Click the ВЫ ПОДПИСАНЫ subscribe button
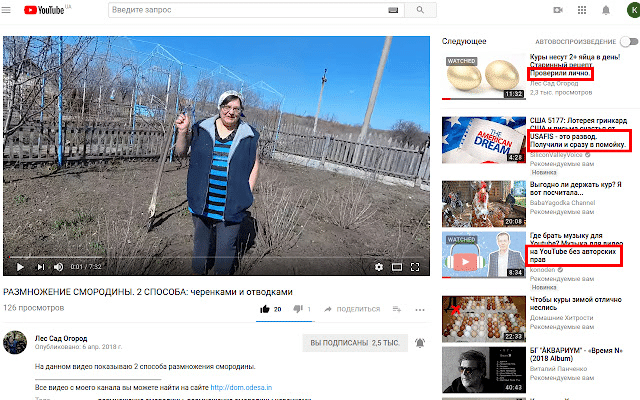The width and height of the screenshot is (640, 400). pyautogui.click(x=354, y=343)
